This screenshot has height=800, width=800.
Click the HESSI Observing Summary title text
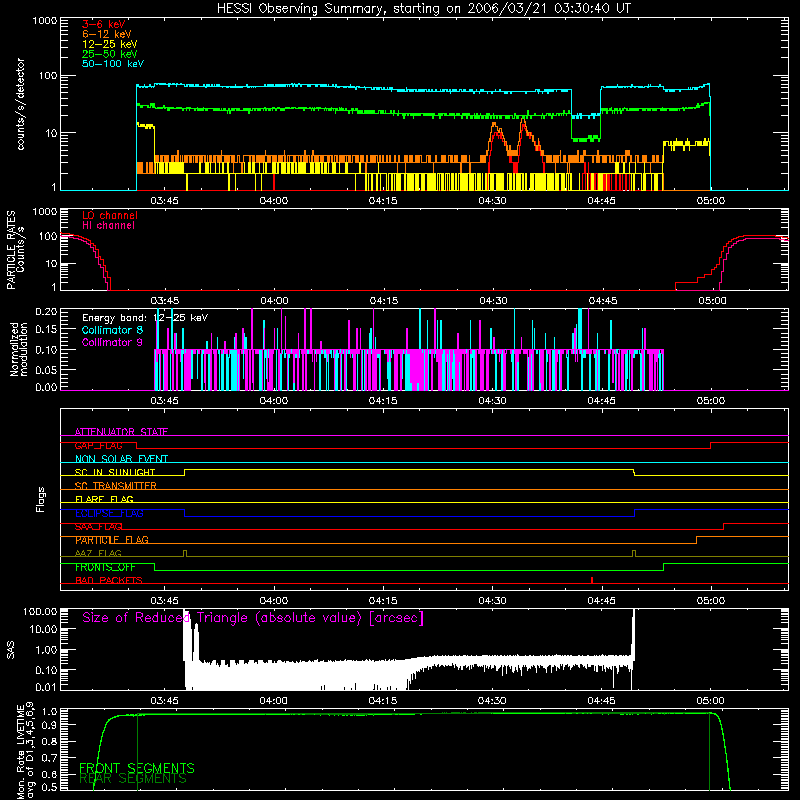(x=424, y=9)
